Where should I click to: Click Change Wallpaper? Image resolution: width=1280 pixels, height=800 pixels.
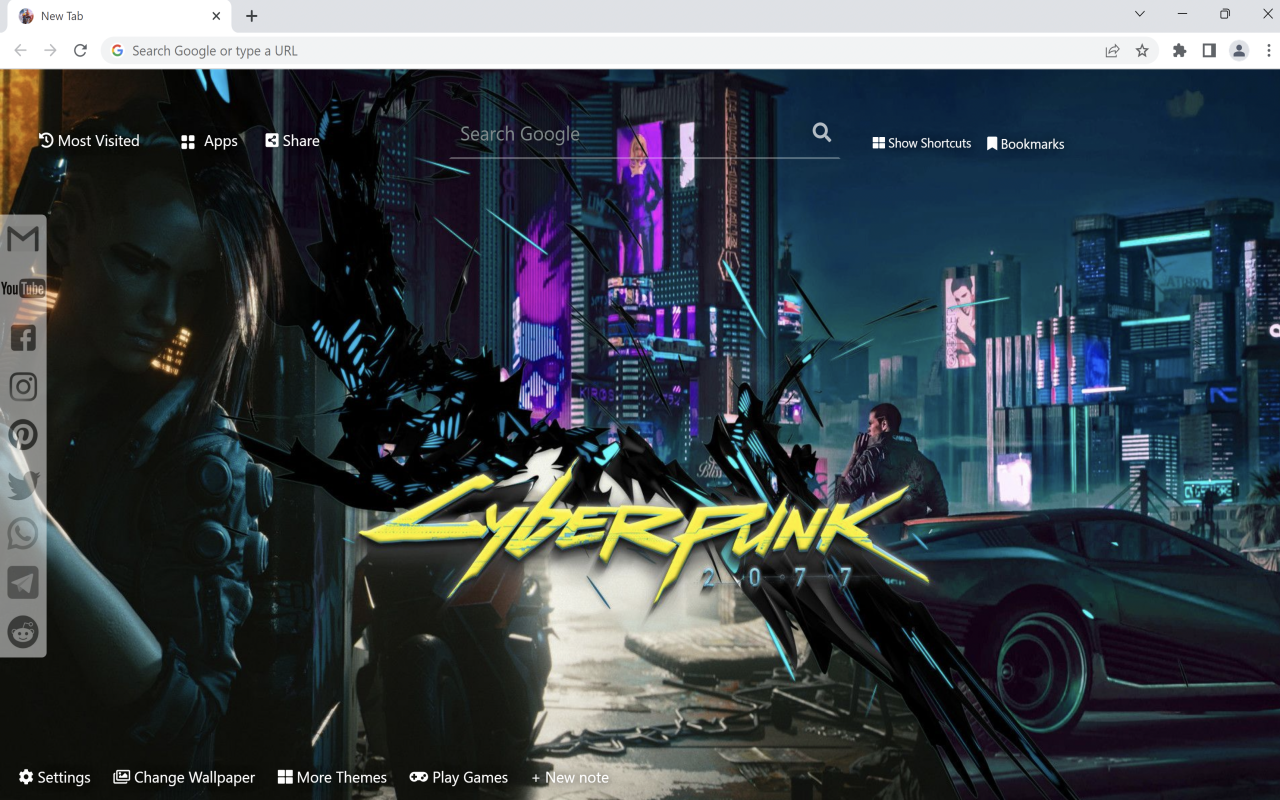(184, 777)
